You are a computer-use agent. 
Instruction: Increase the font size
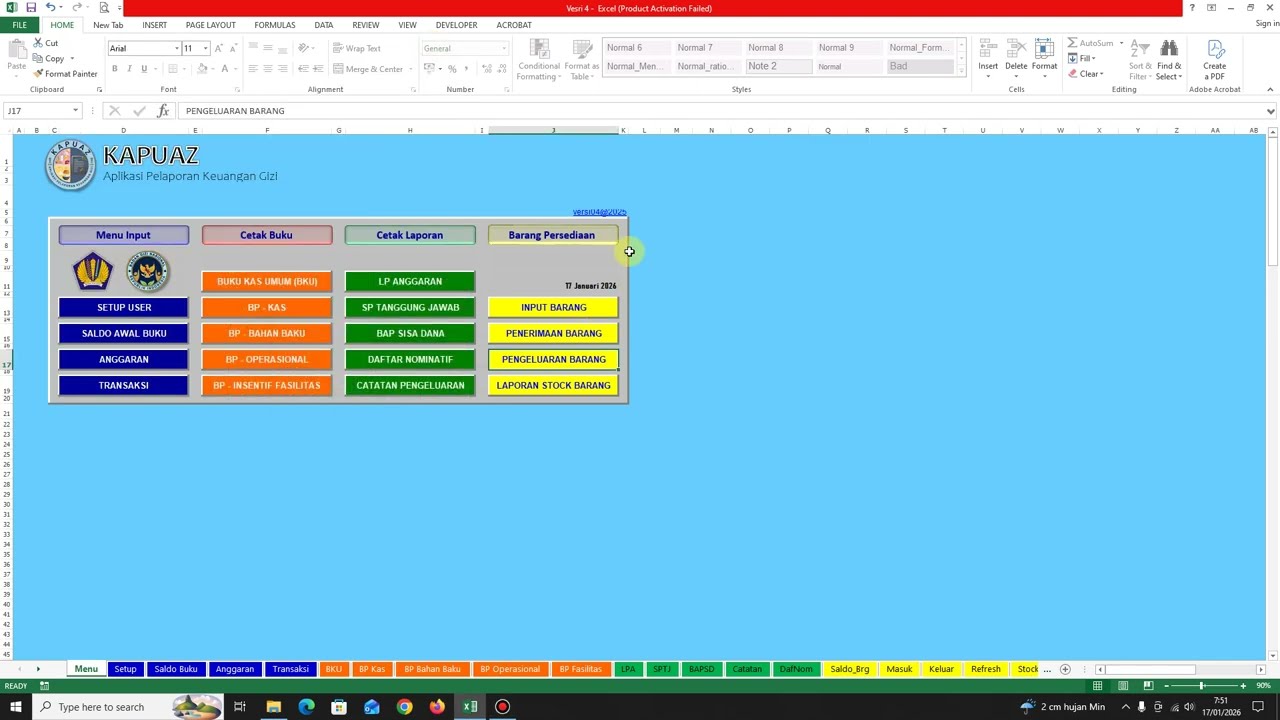click(x=219, y=48)
